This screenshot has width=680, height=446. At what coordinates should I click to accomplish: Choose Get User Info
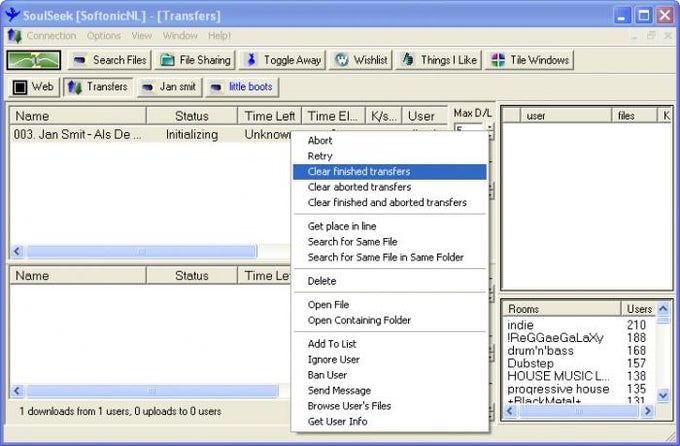coord(389,421)
